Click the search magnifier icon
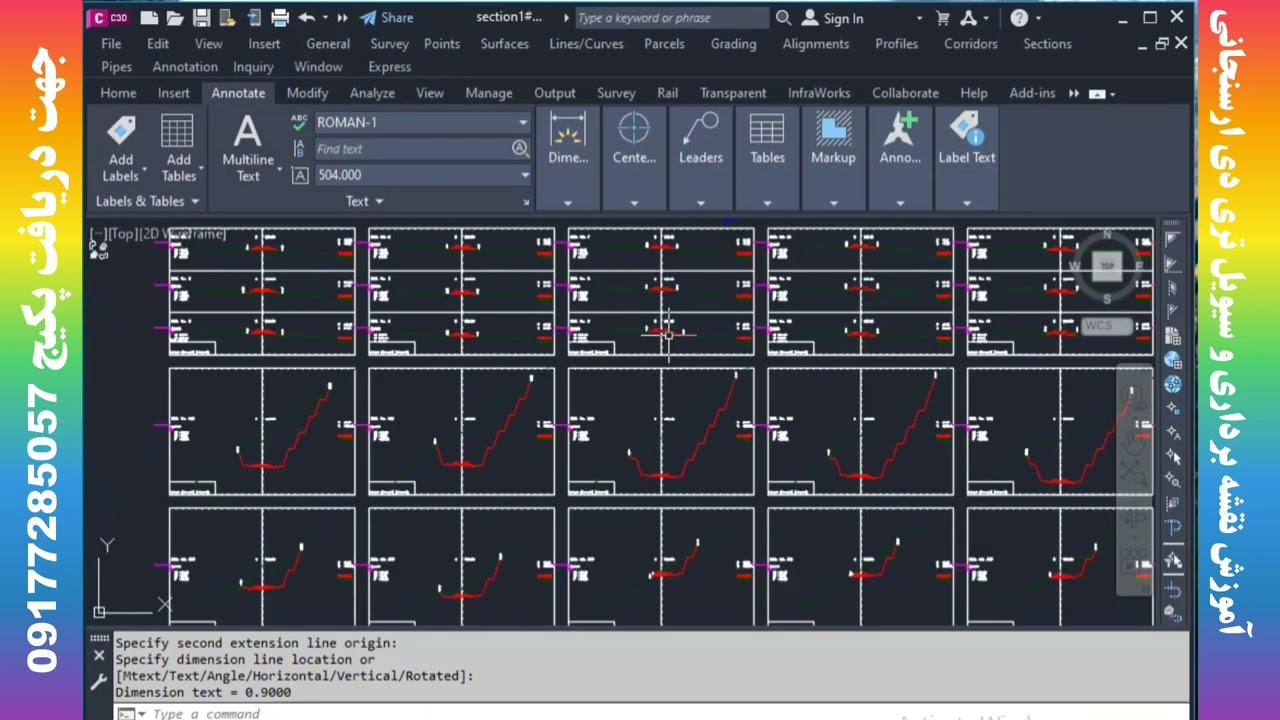1280x720 pixels. coord(783,18)
